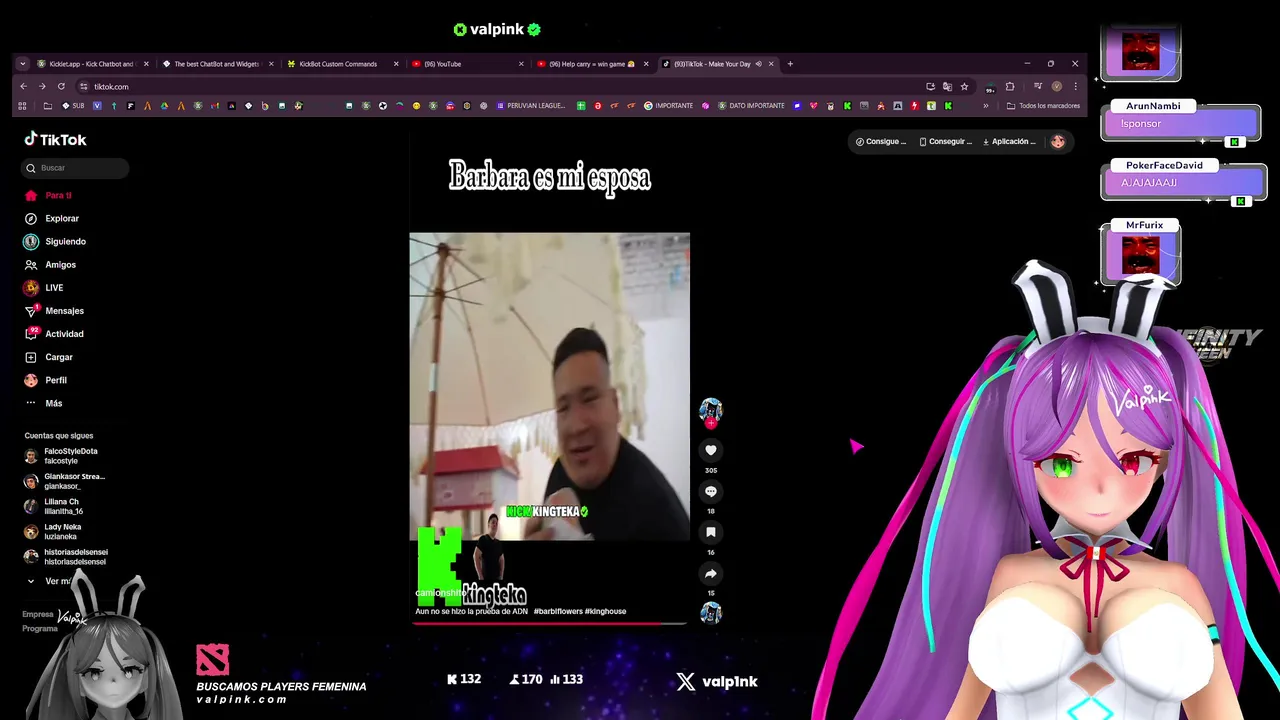Follow the creator via avatar plus

point(711,423)
